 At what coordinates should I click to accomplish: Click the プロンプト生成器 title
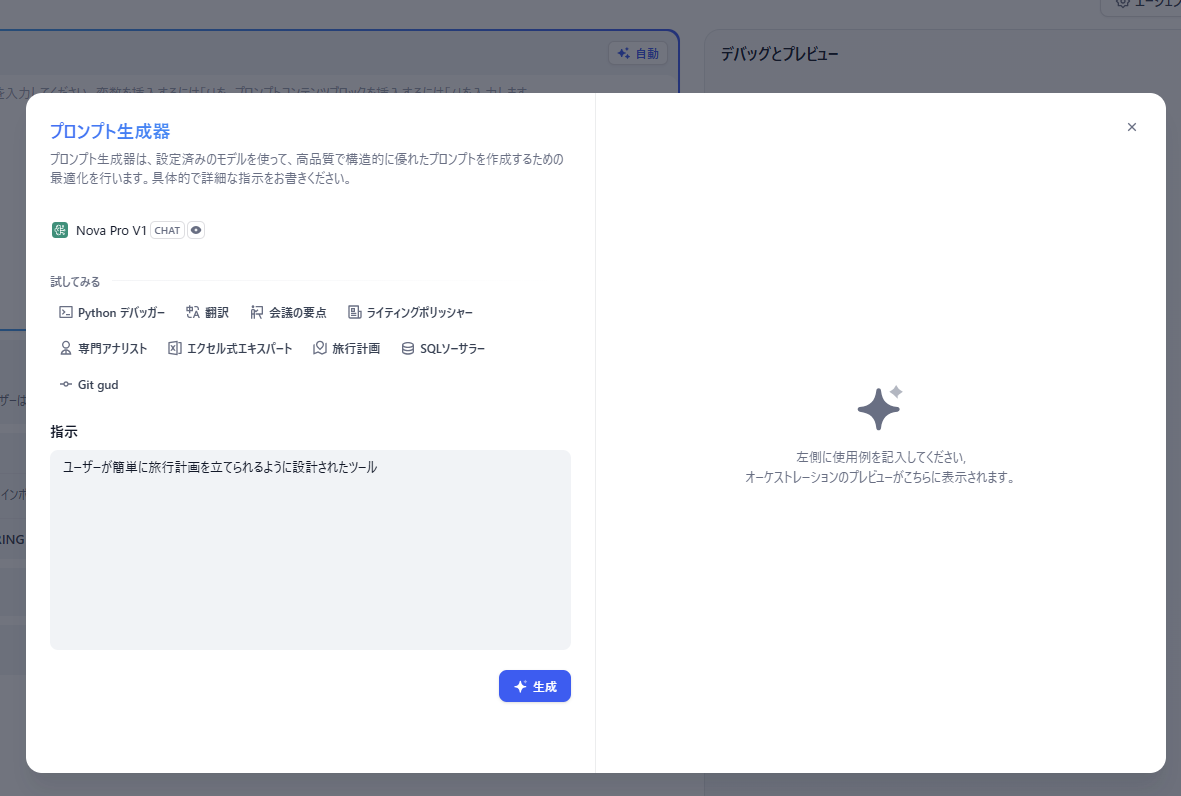[110, 131]
